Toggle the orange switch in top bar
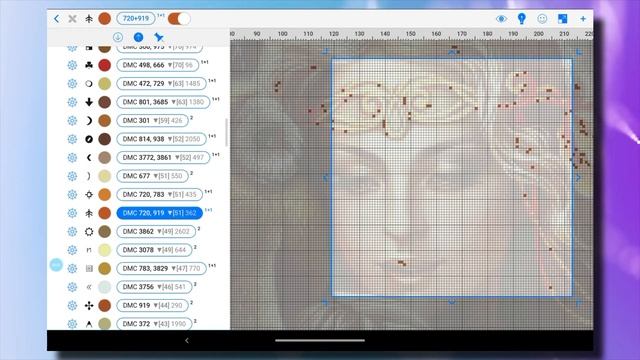 [x=179, y=18]
